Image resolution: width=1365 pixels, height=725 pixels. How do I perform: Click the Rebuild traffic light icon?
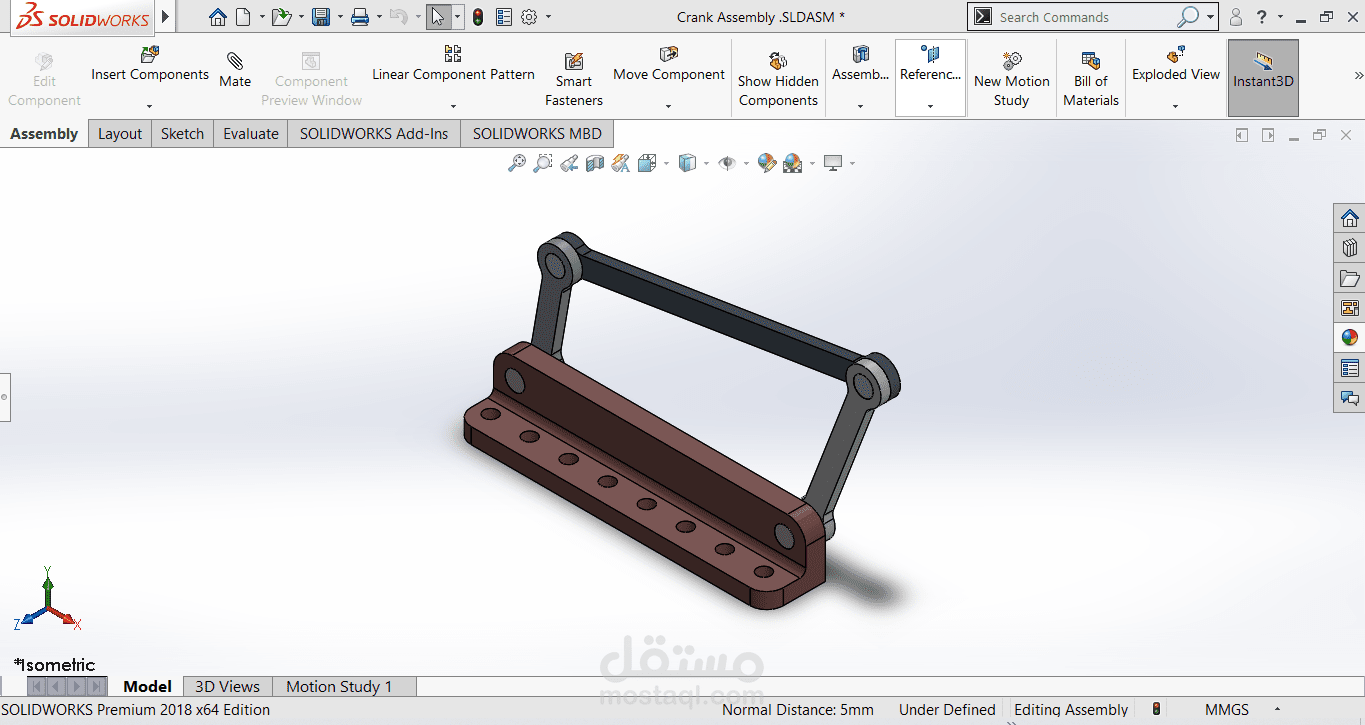coord(478,17)
